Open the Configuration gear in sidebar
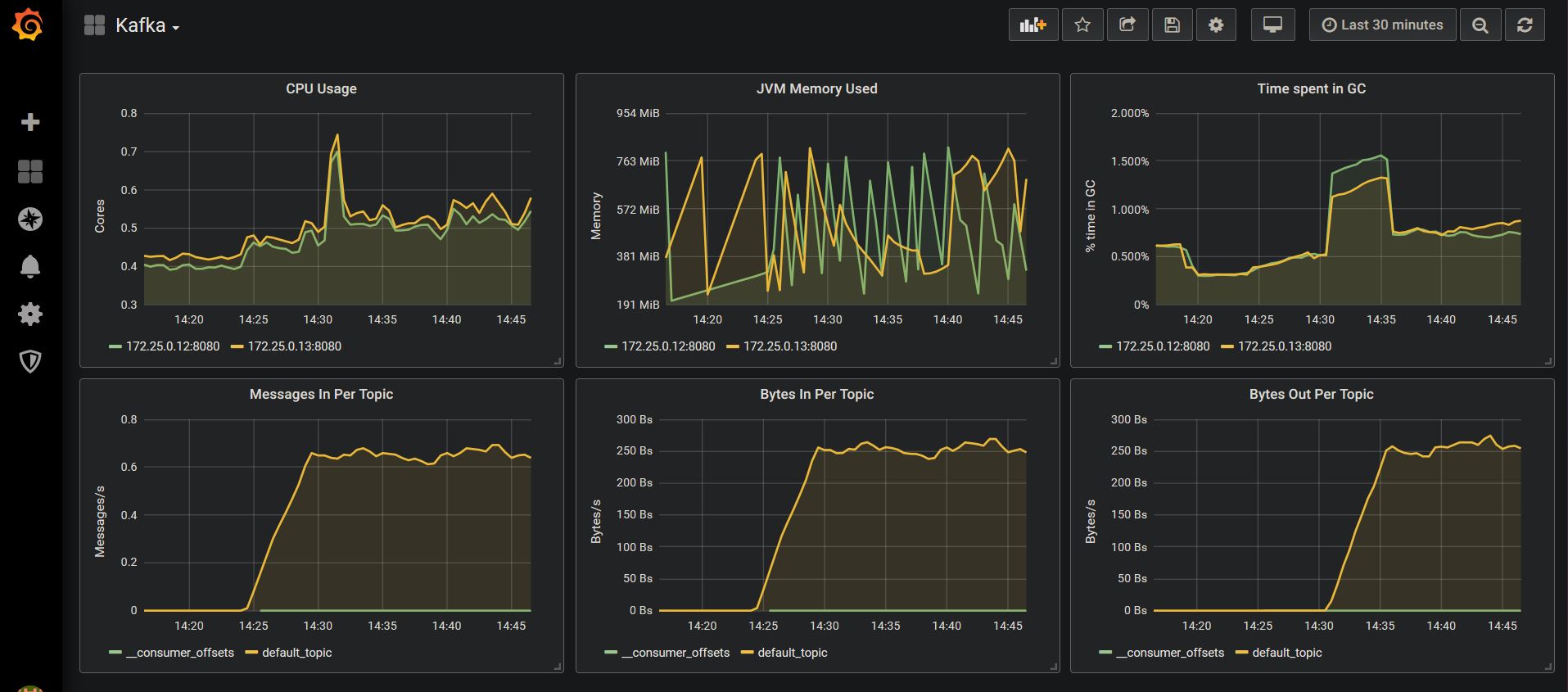1568x692 pixels. tap(30, 314)
